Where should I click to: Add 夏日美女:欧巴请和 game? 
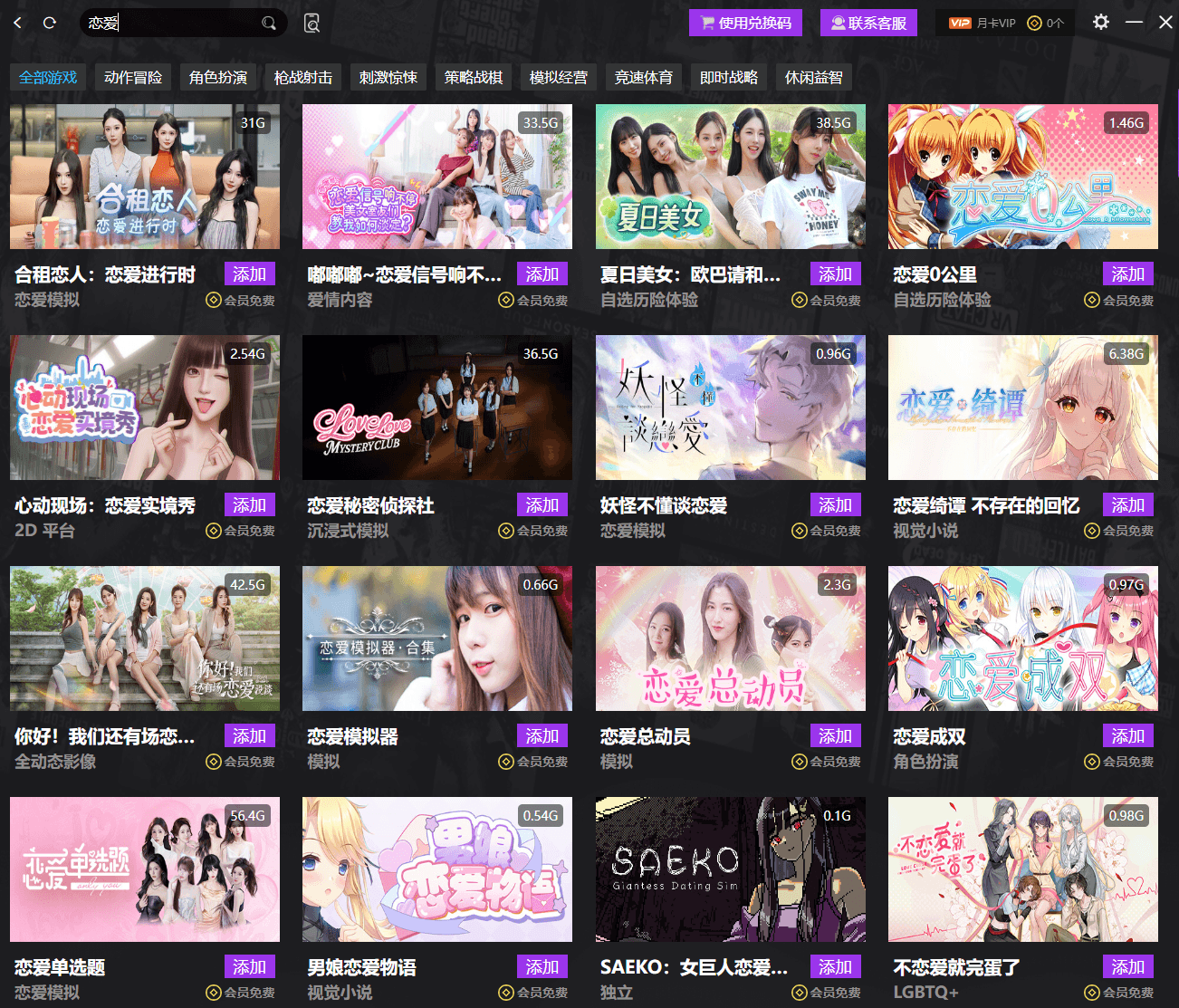tap(835, 274)
